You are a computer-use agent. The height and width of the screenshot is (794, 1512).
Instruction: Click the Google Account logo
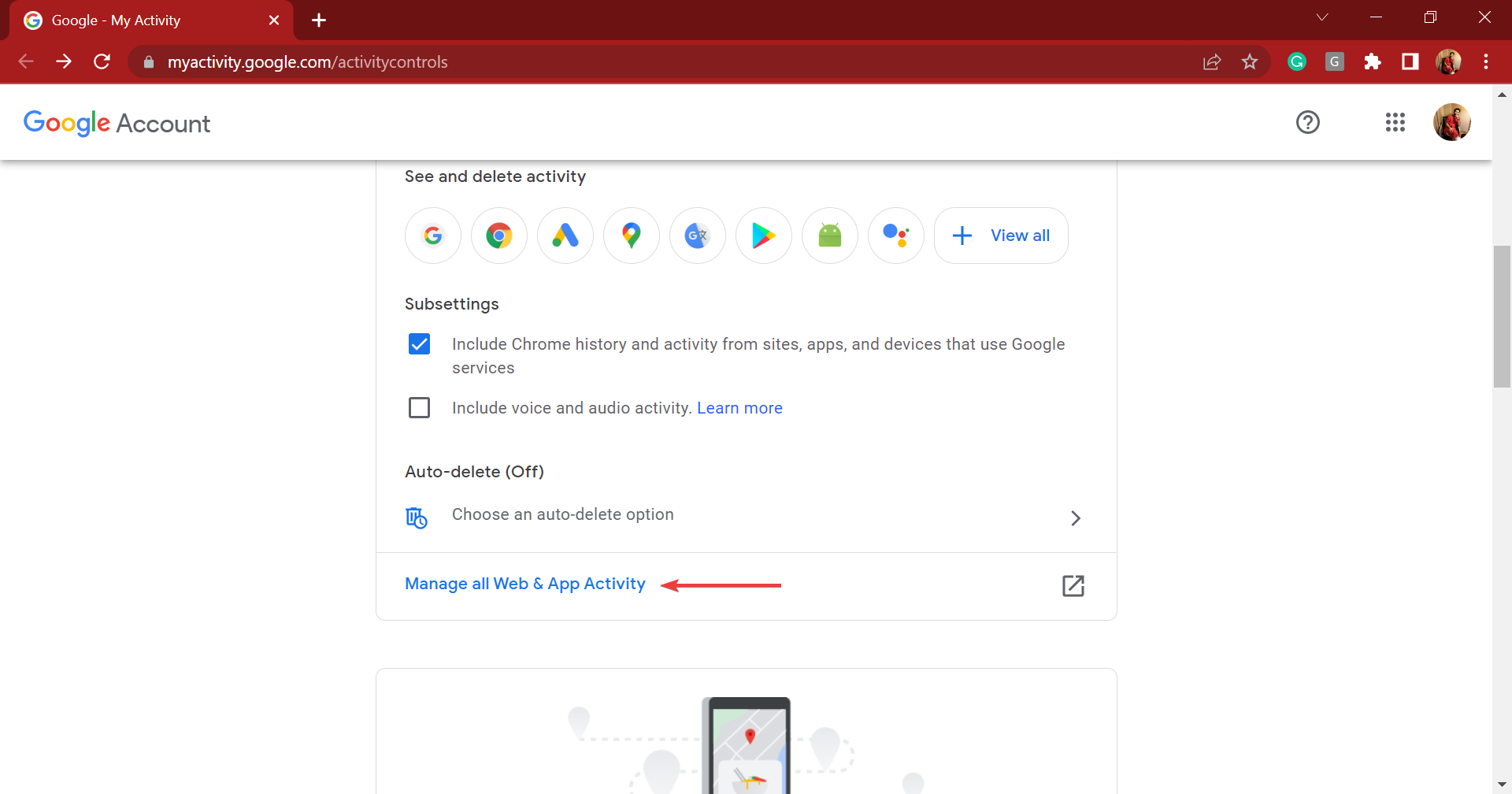coord(117,123)
